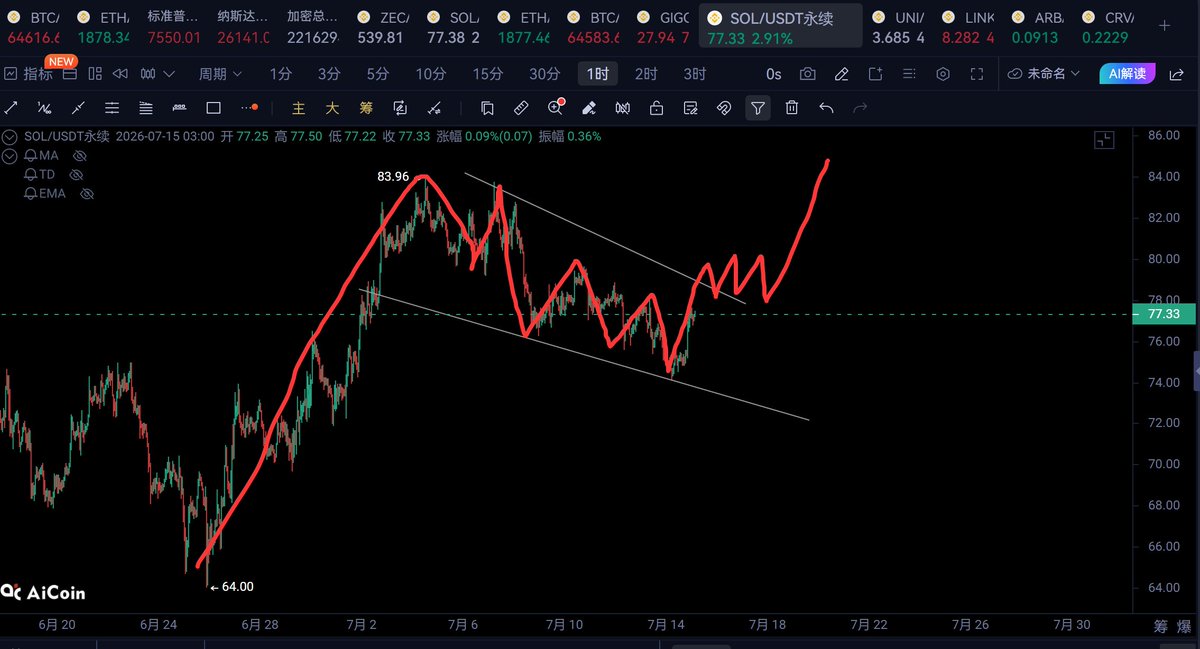The image size is (1200, 649).
Task: Open the 未命名 layout dropdown
Action: click(x=1044, y=74)
